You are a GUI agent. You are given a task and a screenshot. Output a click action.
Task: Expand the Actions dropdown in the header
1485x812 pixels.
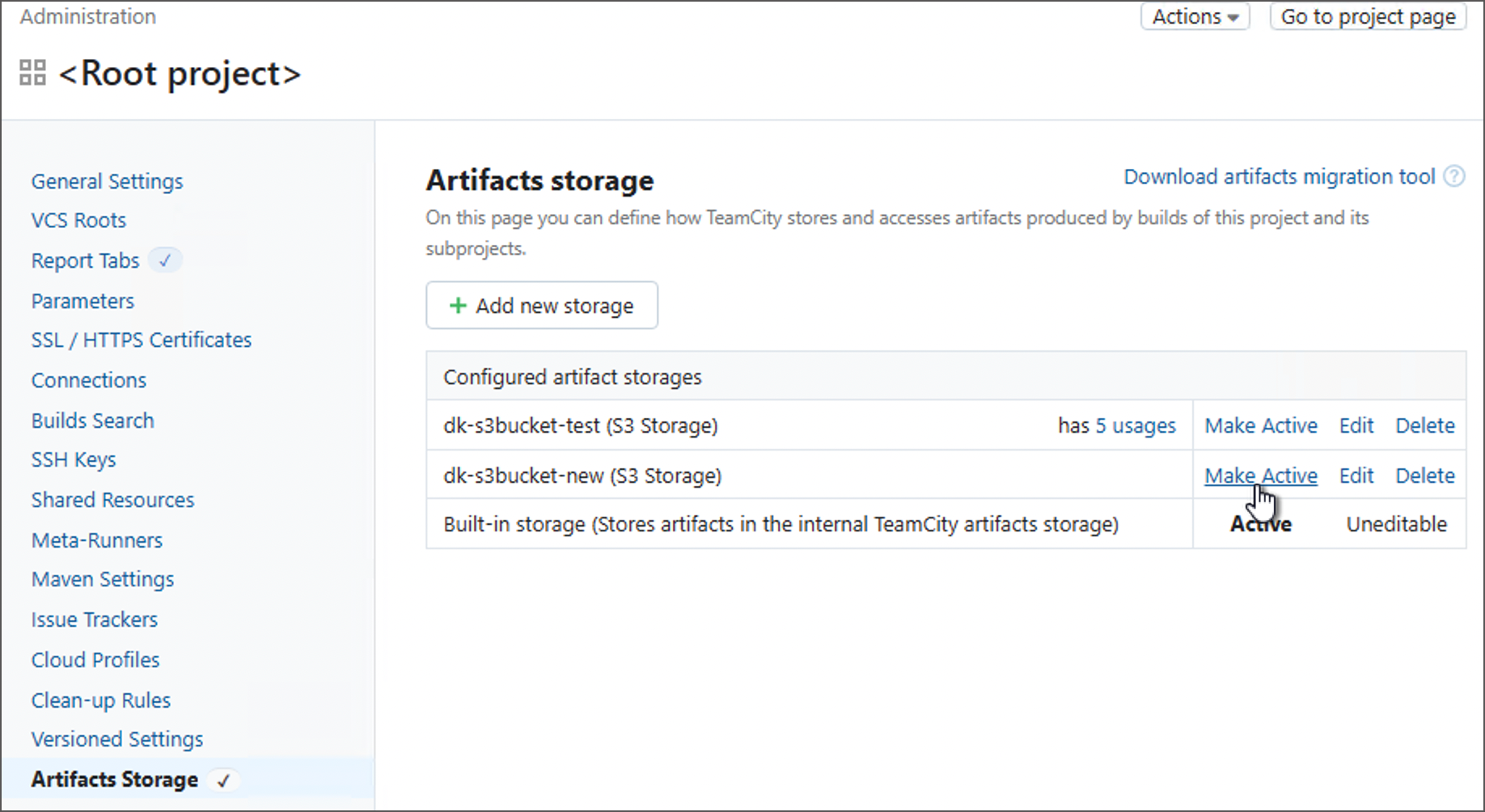[1195, 16]
